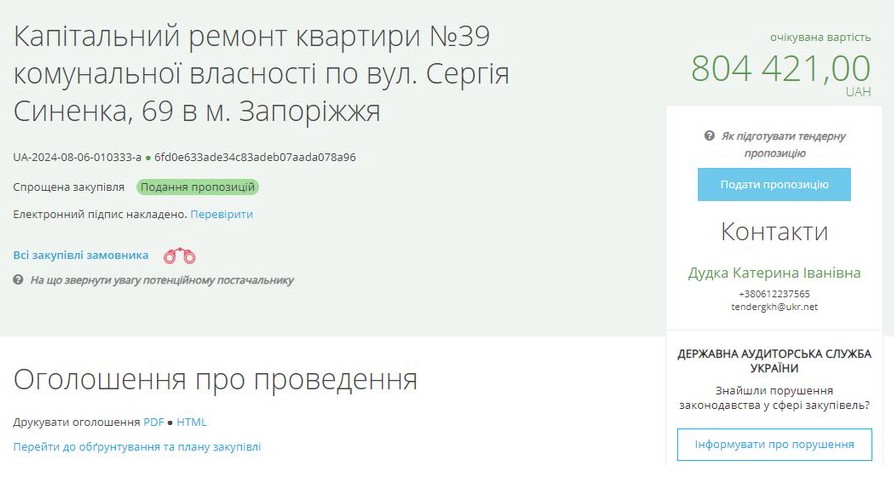Click the red binoculars icon beside customer purchases

click(179, 255)
